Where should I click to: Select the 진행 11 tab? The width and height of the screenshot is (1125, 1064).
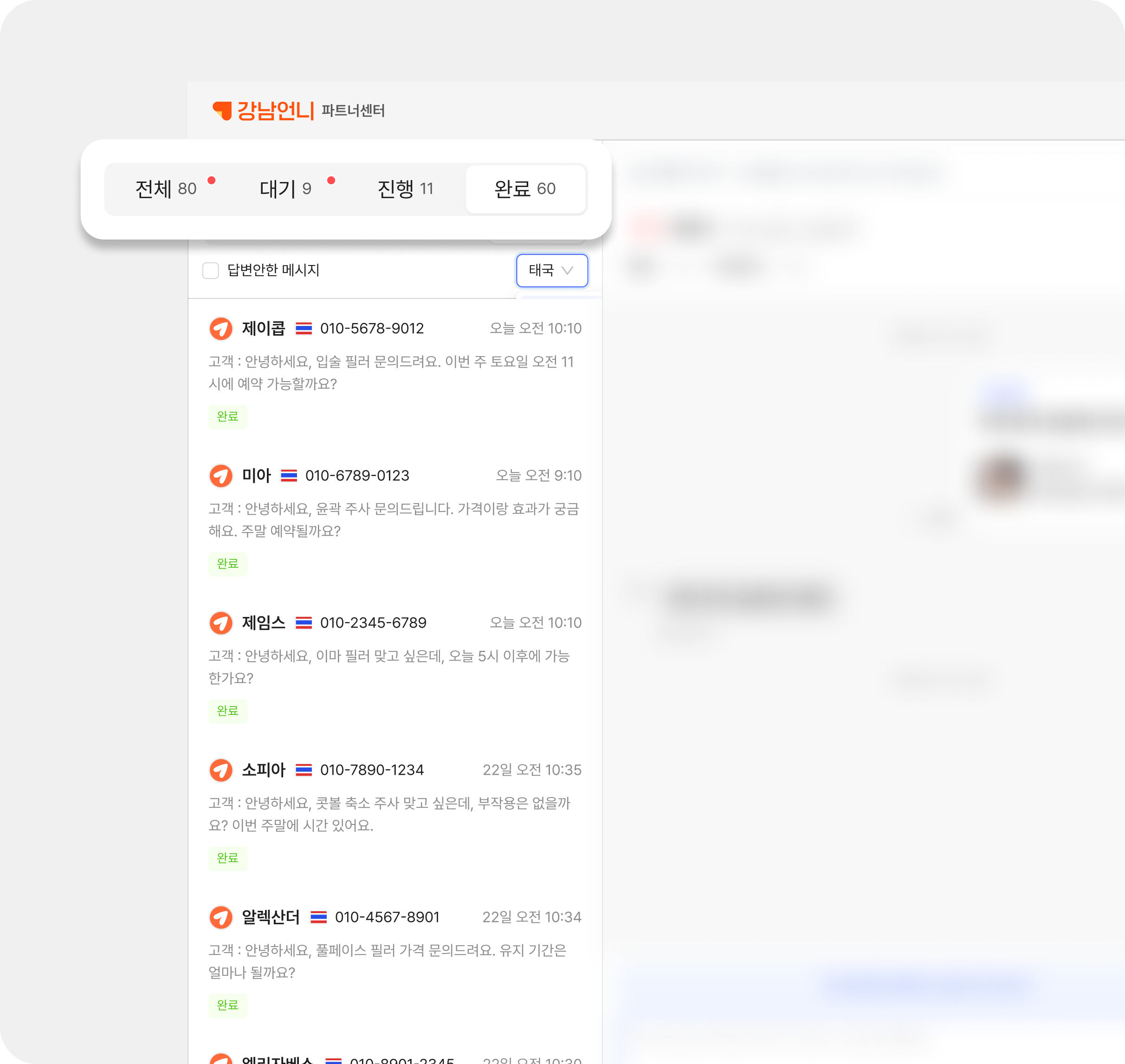tap(406, 189)
